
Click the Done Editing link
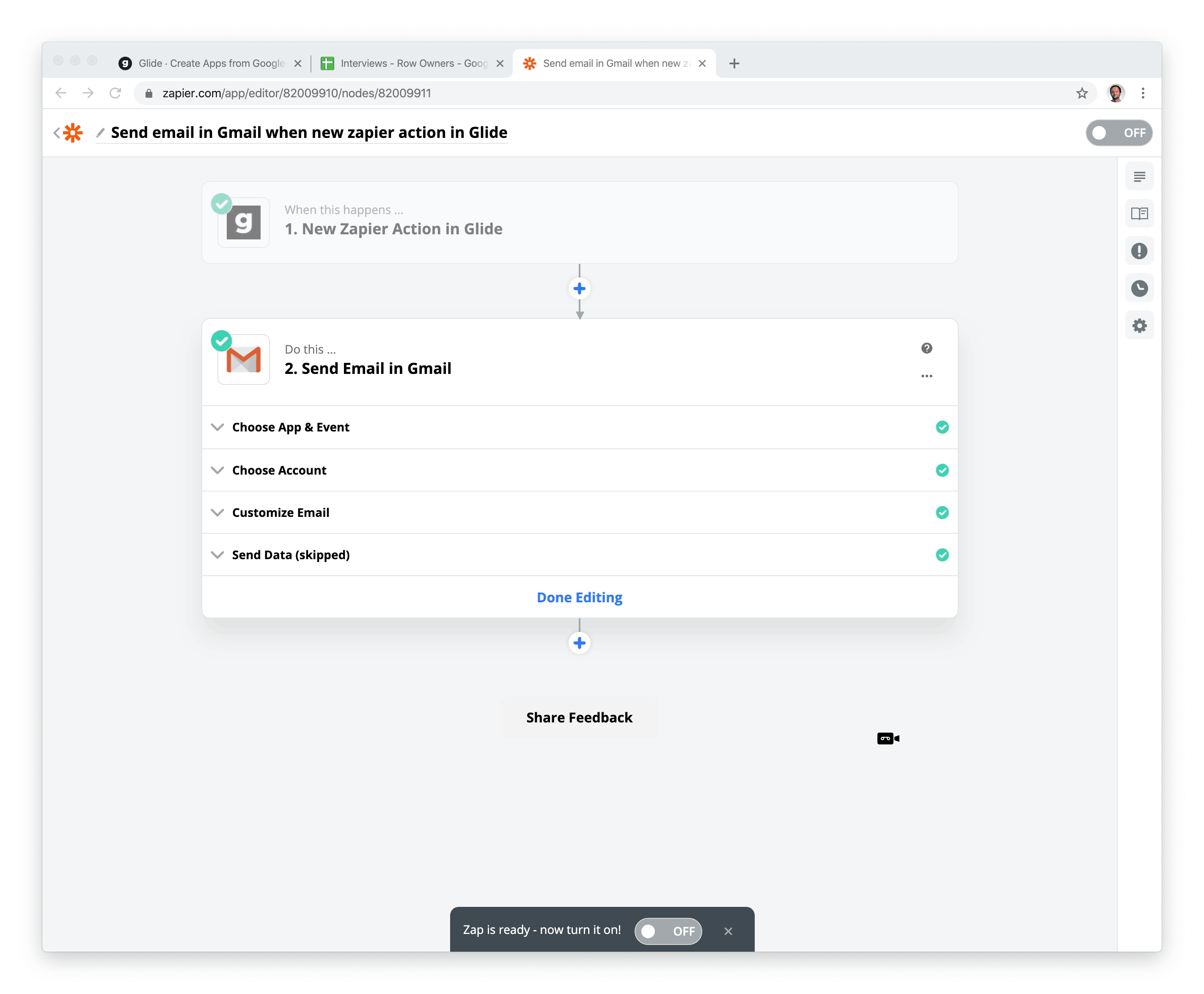(x=580, y=597)
